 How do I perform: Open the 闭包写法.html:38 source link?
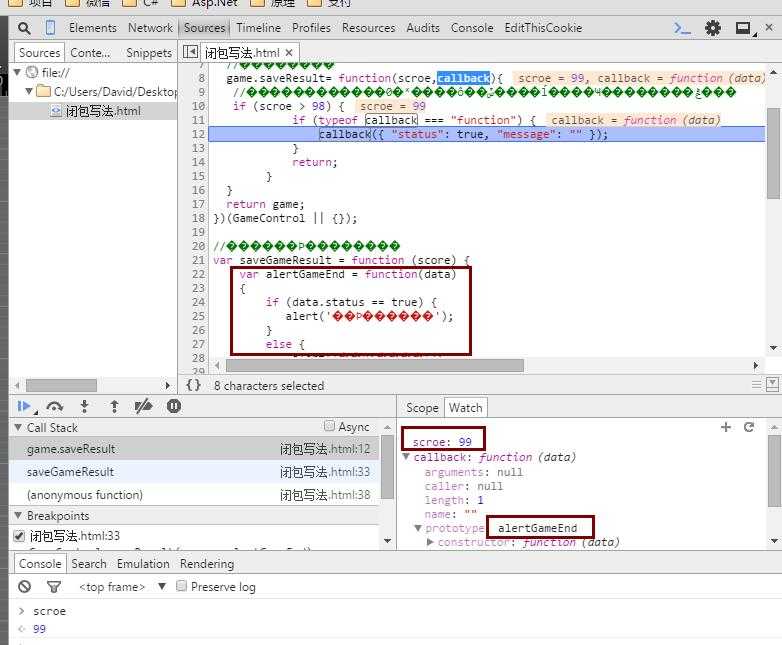(x=325, y=495)
